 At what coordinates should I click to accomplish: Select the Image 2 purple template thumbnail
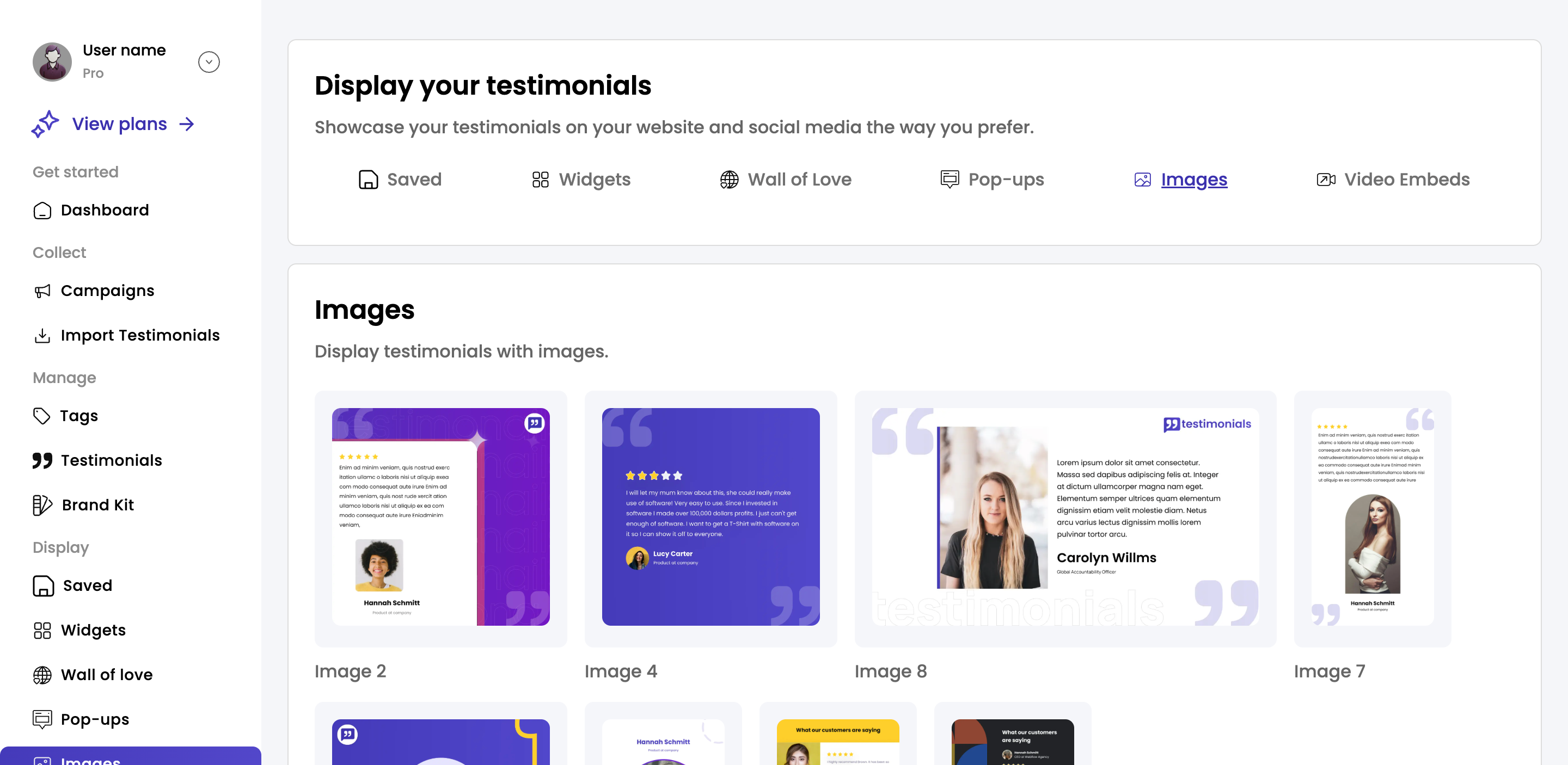440,517
